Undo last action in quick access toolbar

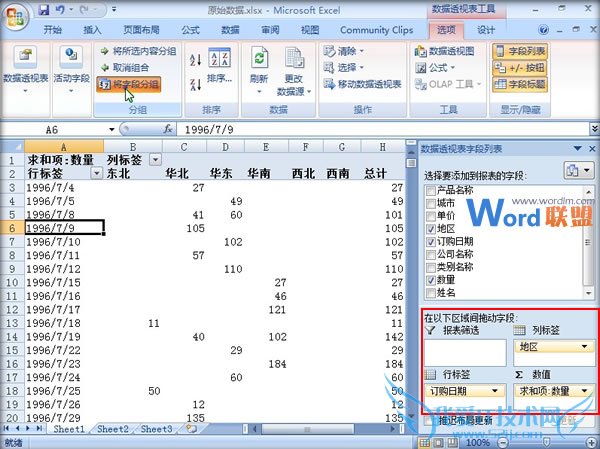click(x=60, y=10)
